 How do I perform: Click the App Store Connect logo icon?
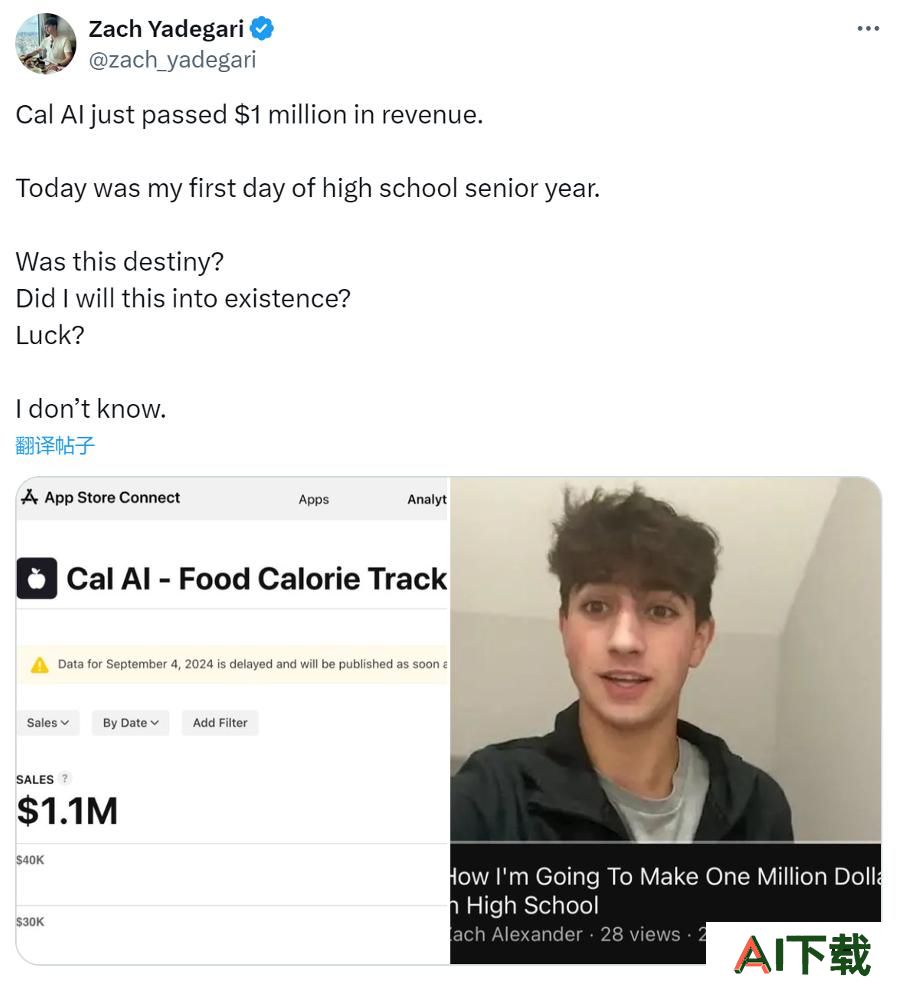(29, 497)
